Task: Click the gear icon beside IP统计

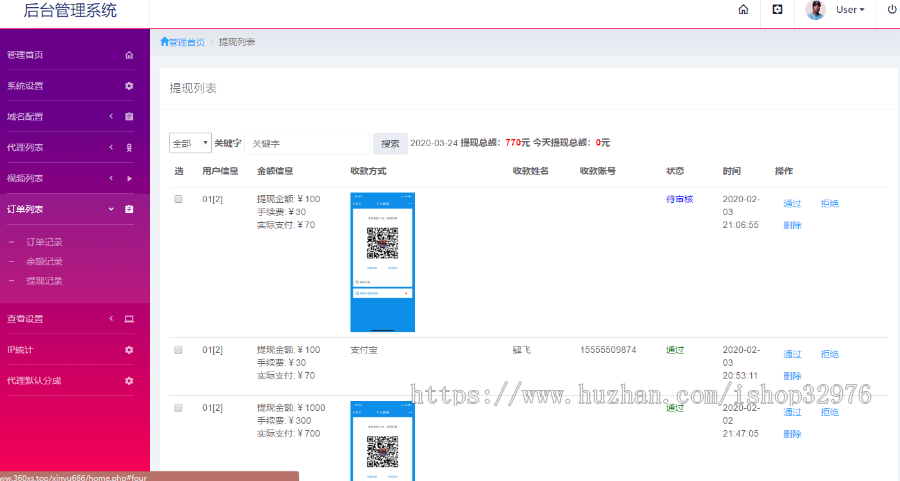Action: 129,350
